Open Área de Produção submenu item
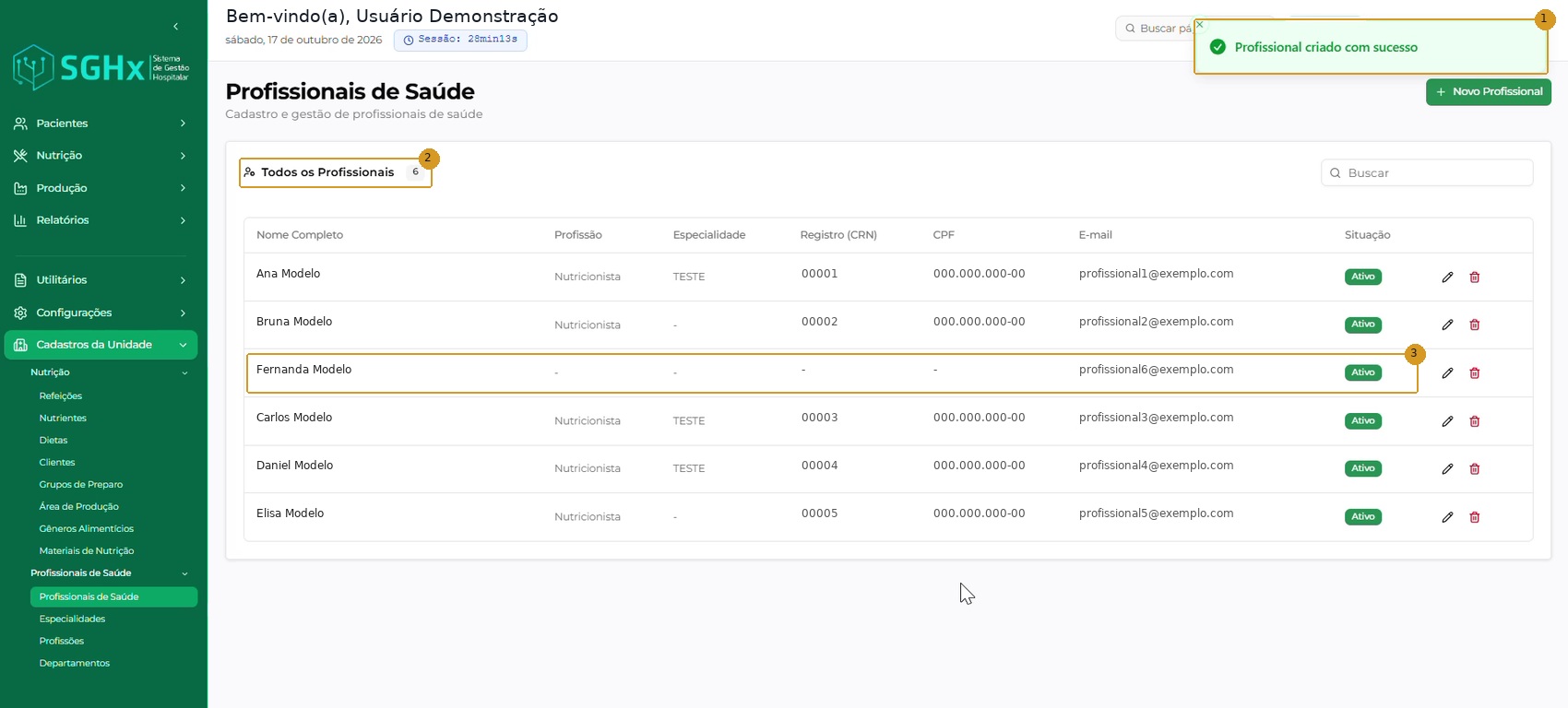The height and width of the screenshot is (708, 1568). point(78,507)
